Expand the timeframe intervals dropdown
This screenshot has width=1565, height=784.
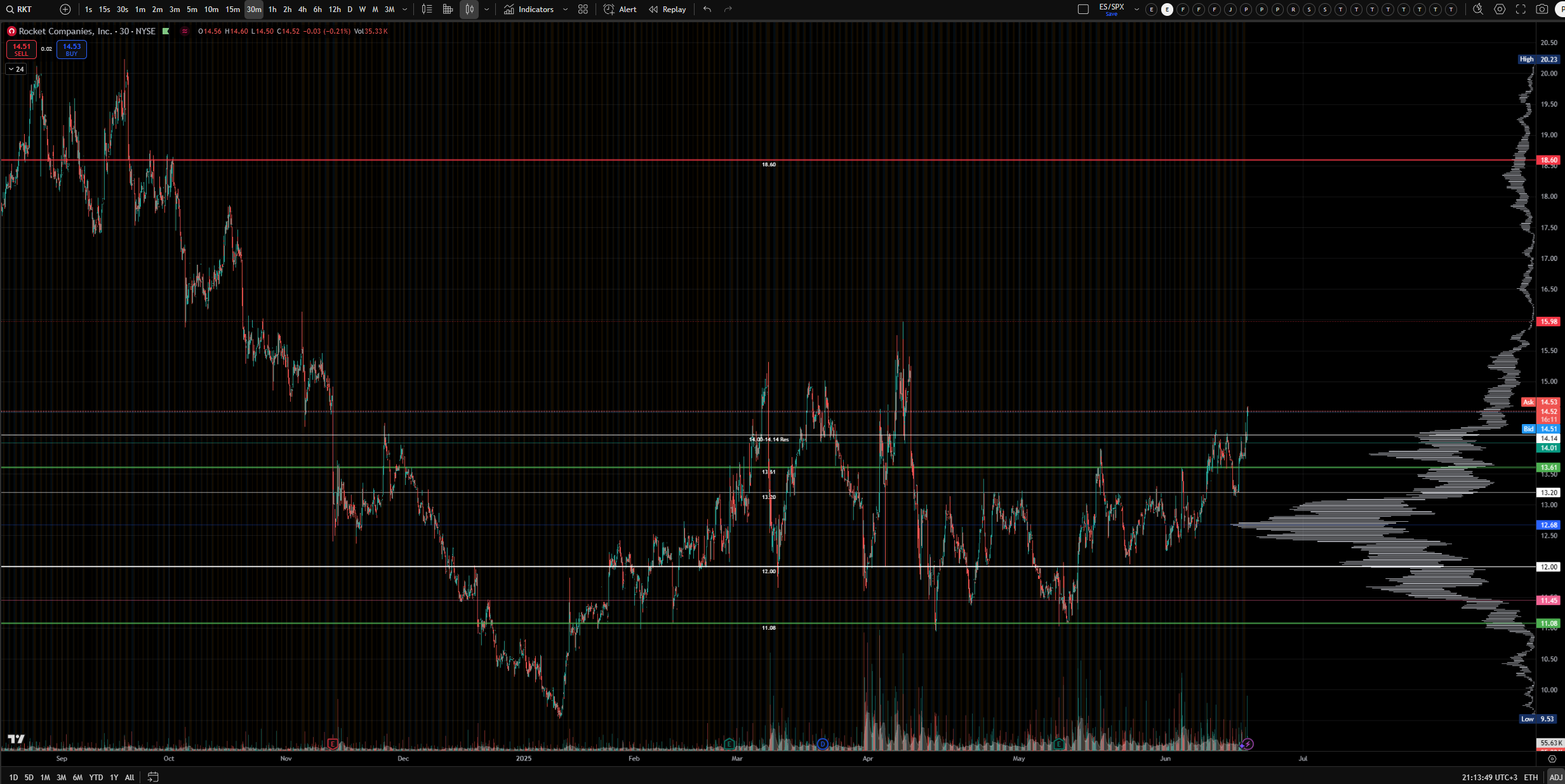tap(405, 10)
